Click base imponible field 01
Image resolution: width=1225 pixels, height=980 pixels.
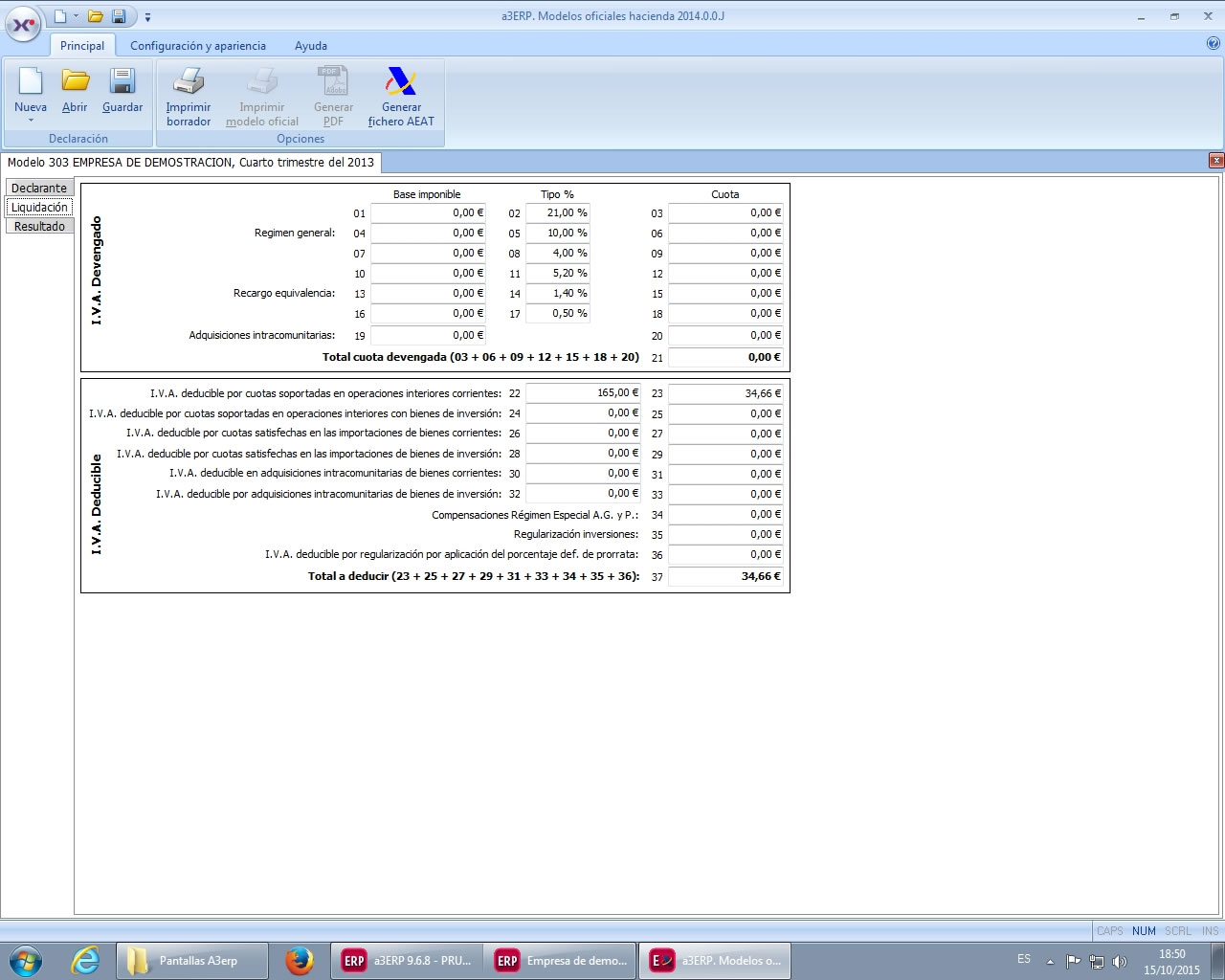pyautogui.click(x=428, y=212)
